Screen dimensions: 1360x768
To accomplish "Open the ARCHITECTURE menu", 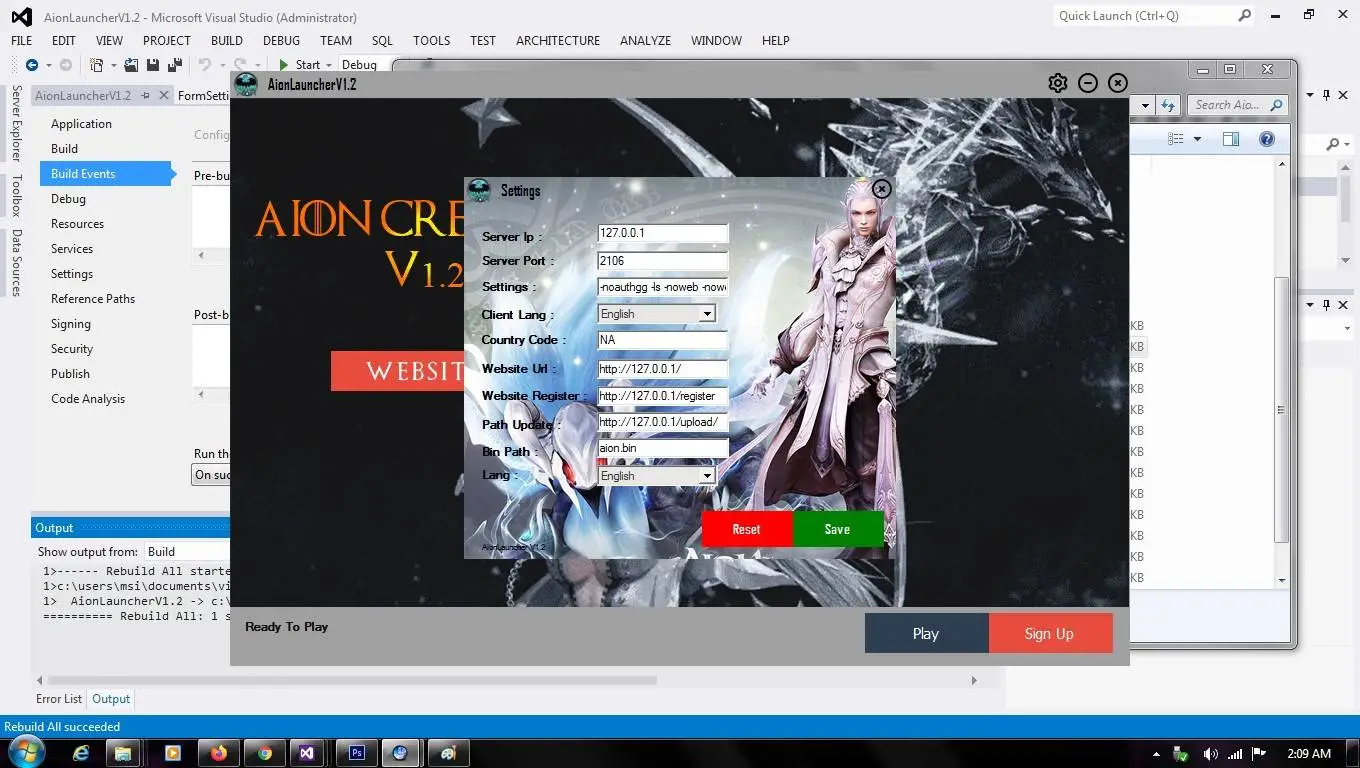I will pyautogui.click(x=558, y=41).
